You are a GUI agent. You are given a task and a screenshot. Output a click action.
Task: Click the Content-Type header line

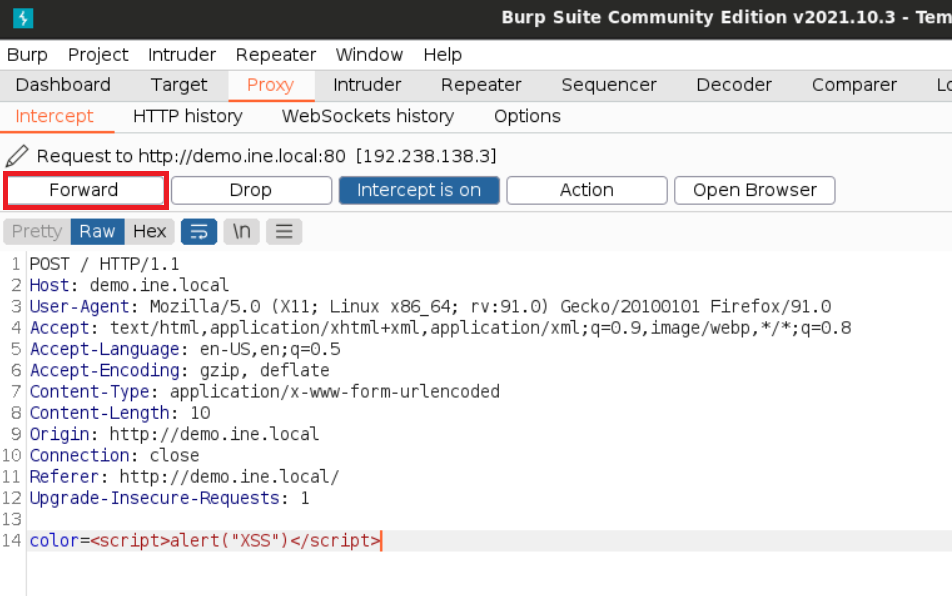click(x=265, y=391)
